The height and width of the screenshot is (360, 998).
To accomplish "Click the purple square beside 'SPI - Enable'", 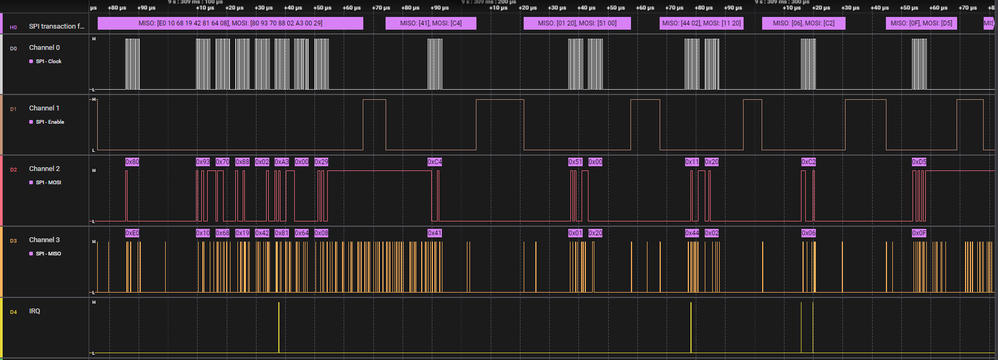I will click(x=31, y=121).
